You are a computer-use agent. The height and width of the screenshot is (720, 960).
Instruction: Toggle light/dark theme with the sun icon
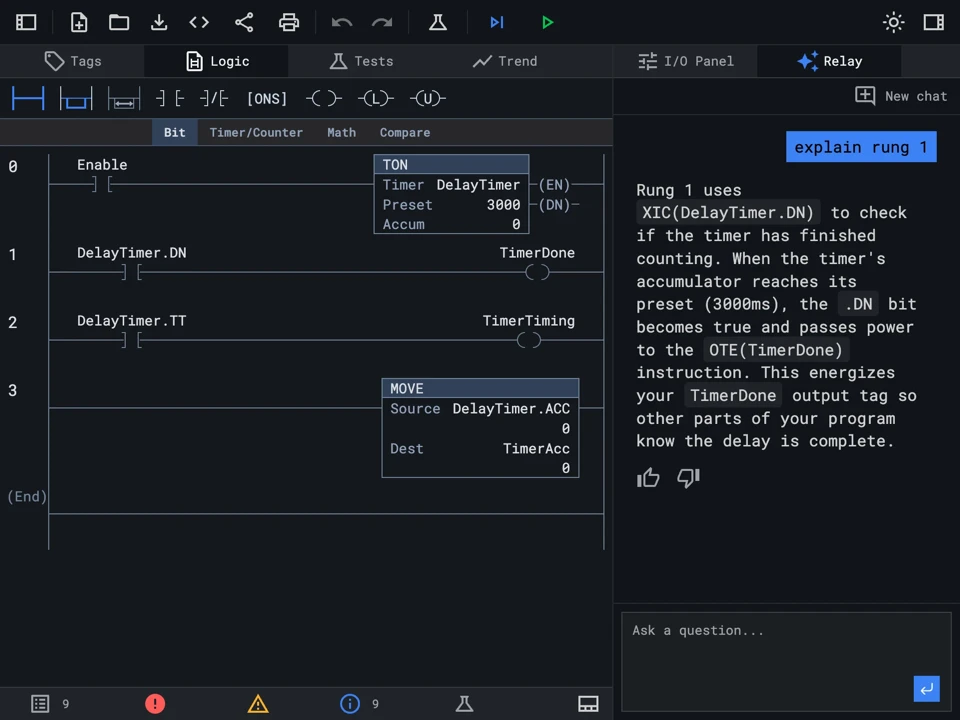tap(893, 23)
